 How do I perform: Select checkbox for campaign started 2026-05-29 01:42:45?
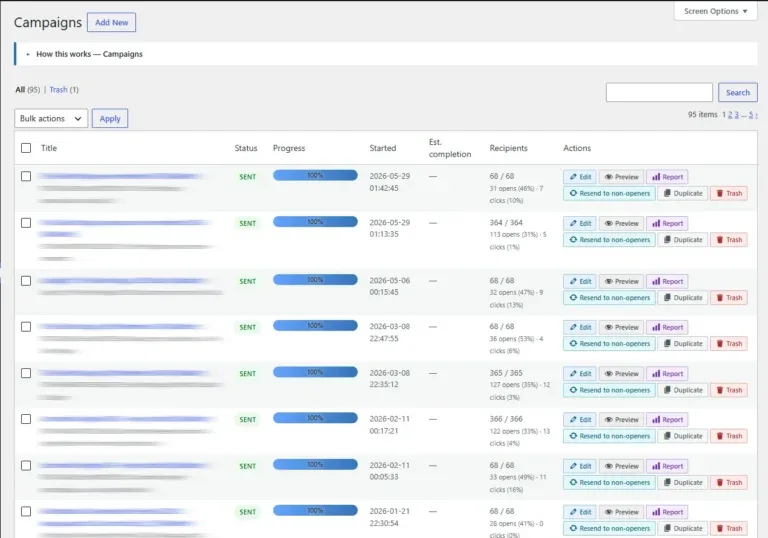tap(26, 176)
